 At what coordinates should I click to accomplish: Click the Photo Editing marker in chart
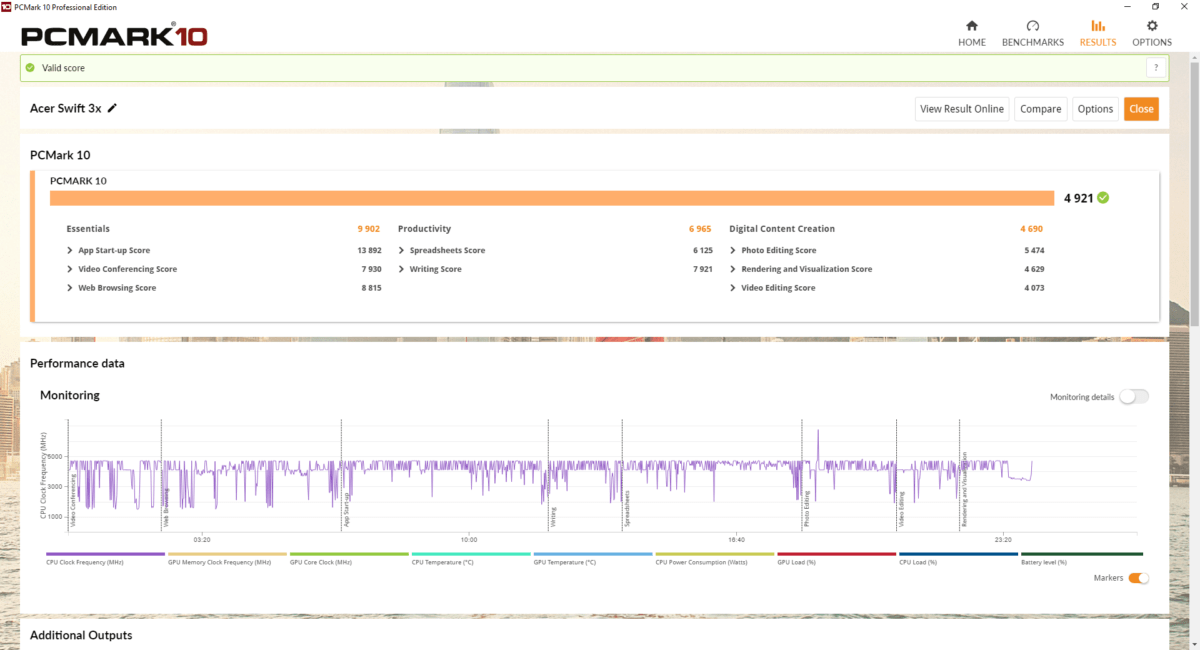coord(807,508)
